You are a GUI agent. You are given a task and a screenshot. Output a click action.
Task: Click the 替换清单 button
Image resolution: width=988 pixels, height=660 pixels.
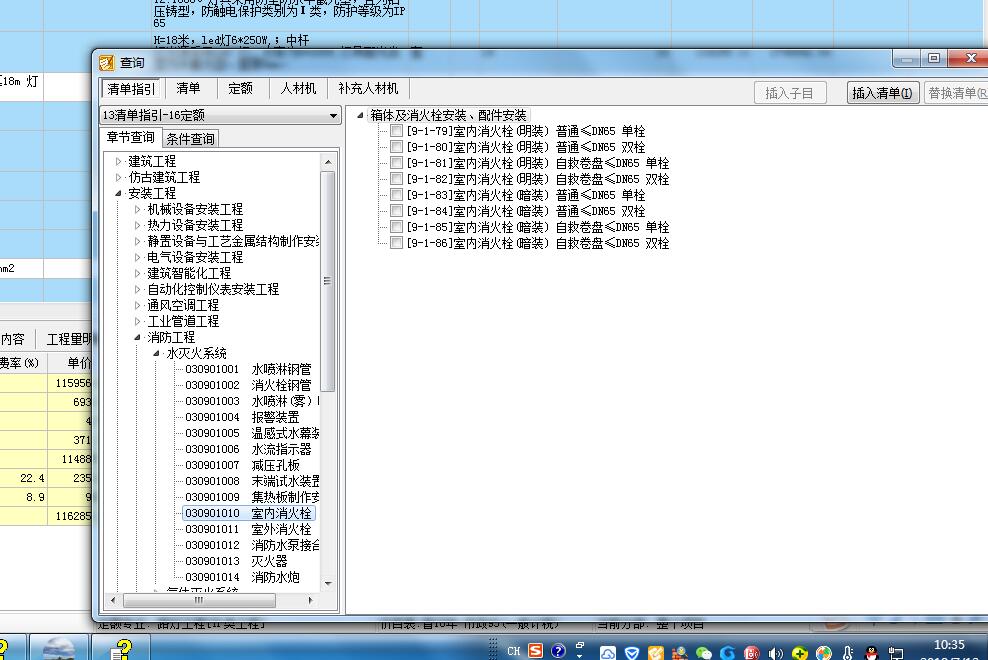(x=956, y=93)
